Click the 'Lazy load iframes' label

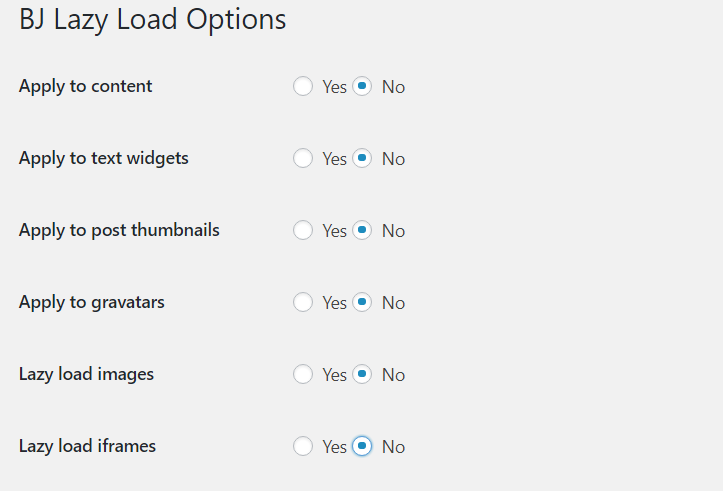[x=87, y=446]
